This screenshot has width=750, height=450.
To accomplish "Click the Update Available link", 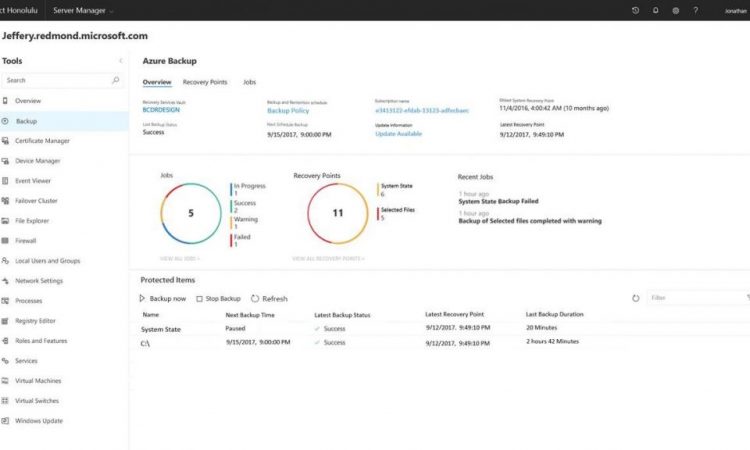I will click(x=398, y=134).
